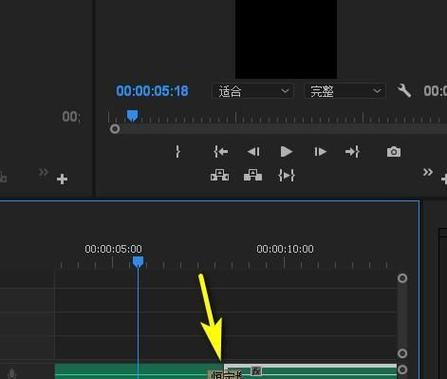Open the 适合 zoom level dropdown
The image size is (447, 379).
pos(253,91)
